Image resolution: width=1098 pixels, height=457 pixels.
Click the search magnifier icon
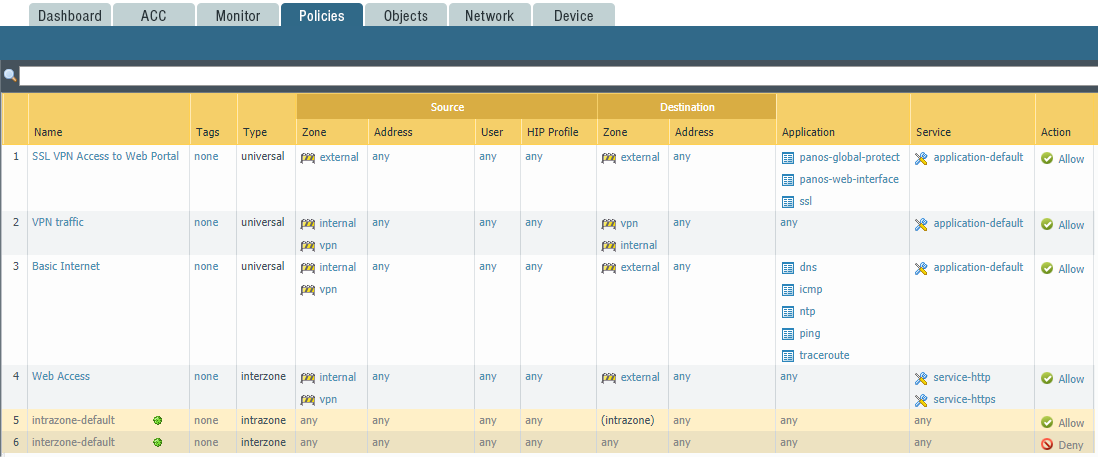coord(10,75)
